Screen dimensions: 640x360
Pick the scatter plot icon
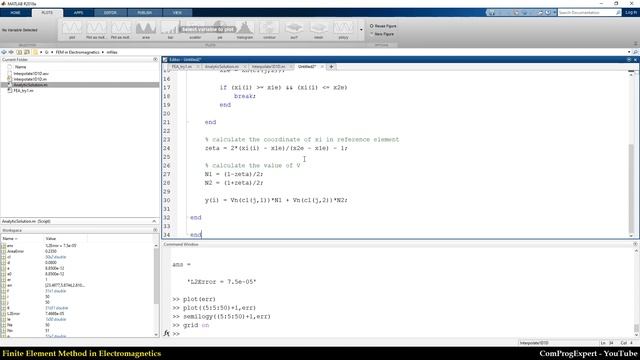tap(195, 30)
